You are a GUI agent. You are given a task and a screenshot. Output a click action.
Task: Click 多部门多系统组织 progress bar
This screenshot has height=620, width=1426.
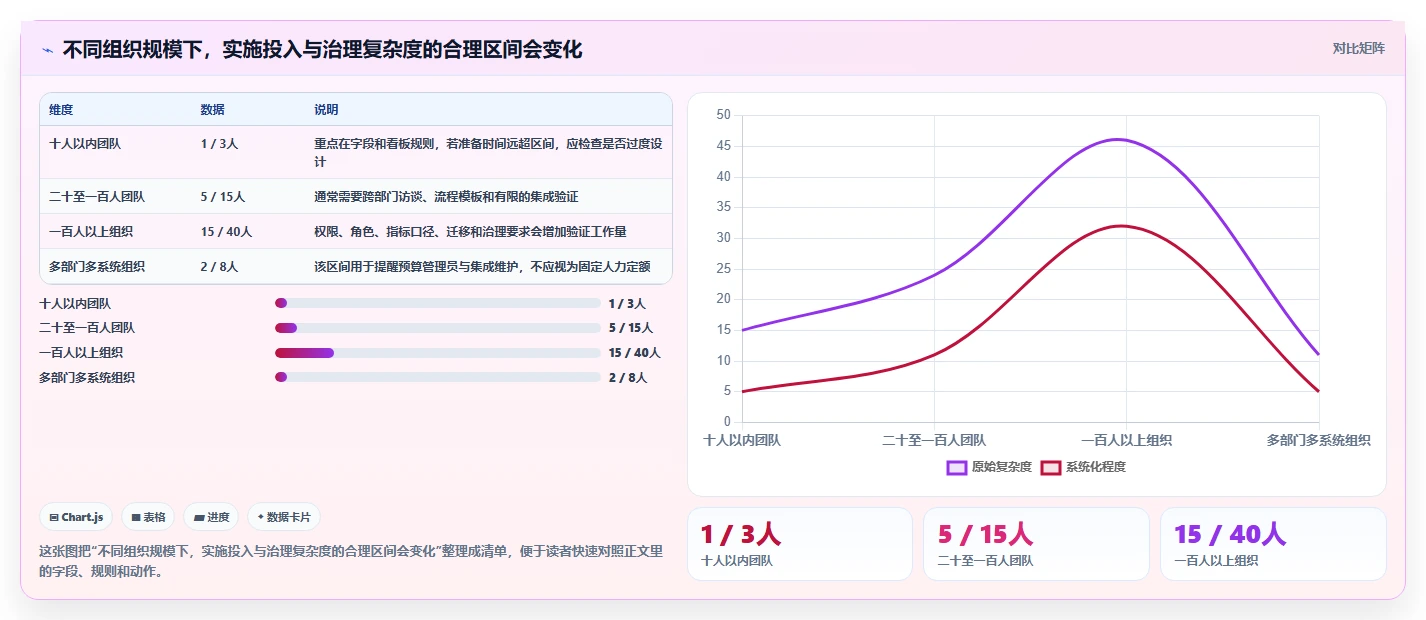tap(438, 377)
